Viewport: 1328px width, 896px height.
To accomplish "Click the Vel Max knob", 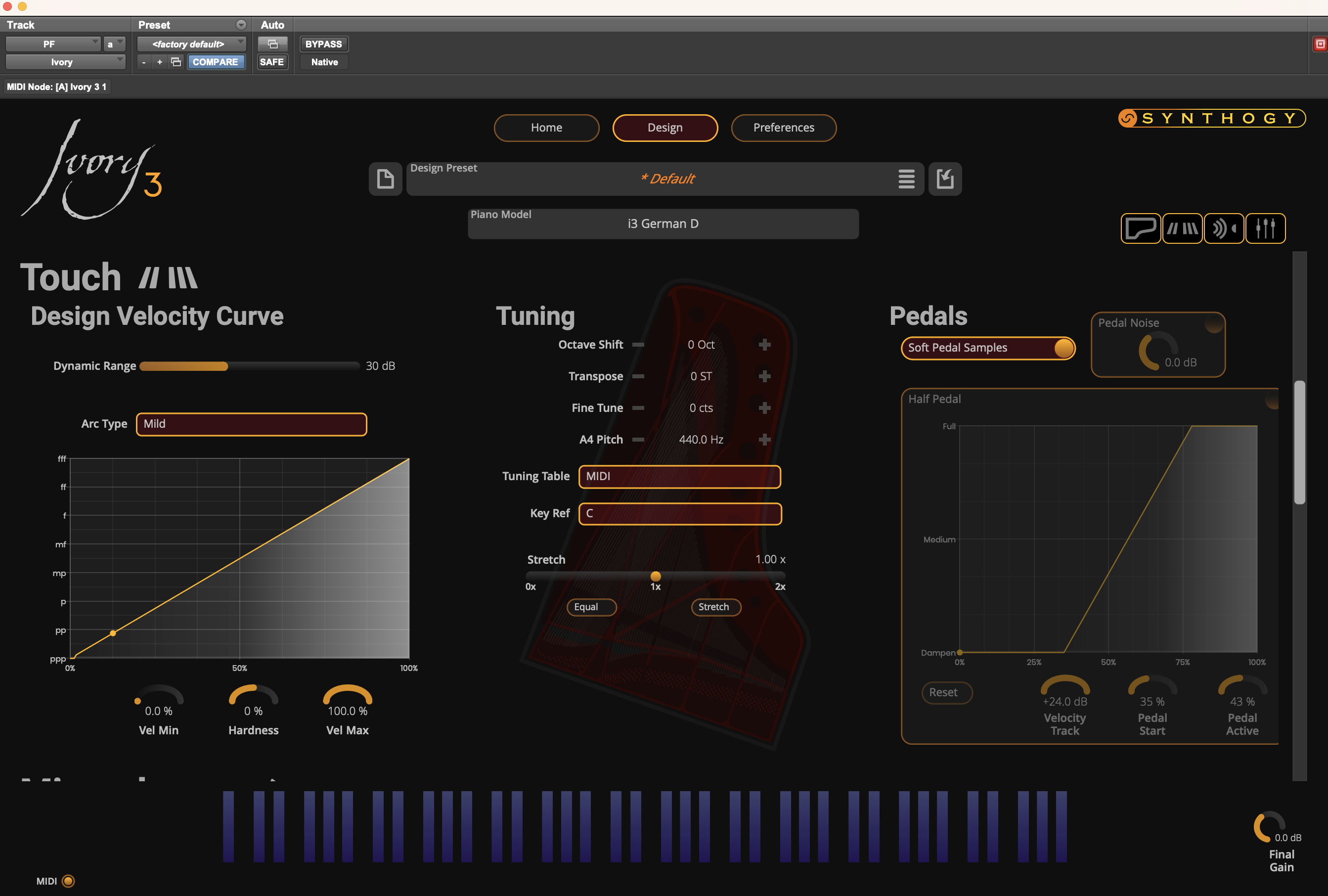I will click(348, 695).
